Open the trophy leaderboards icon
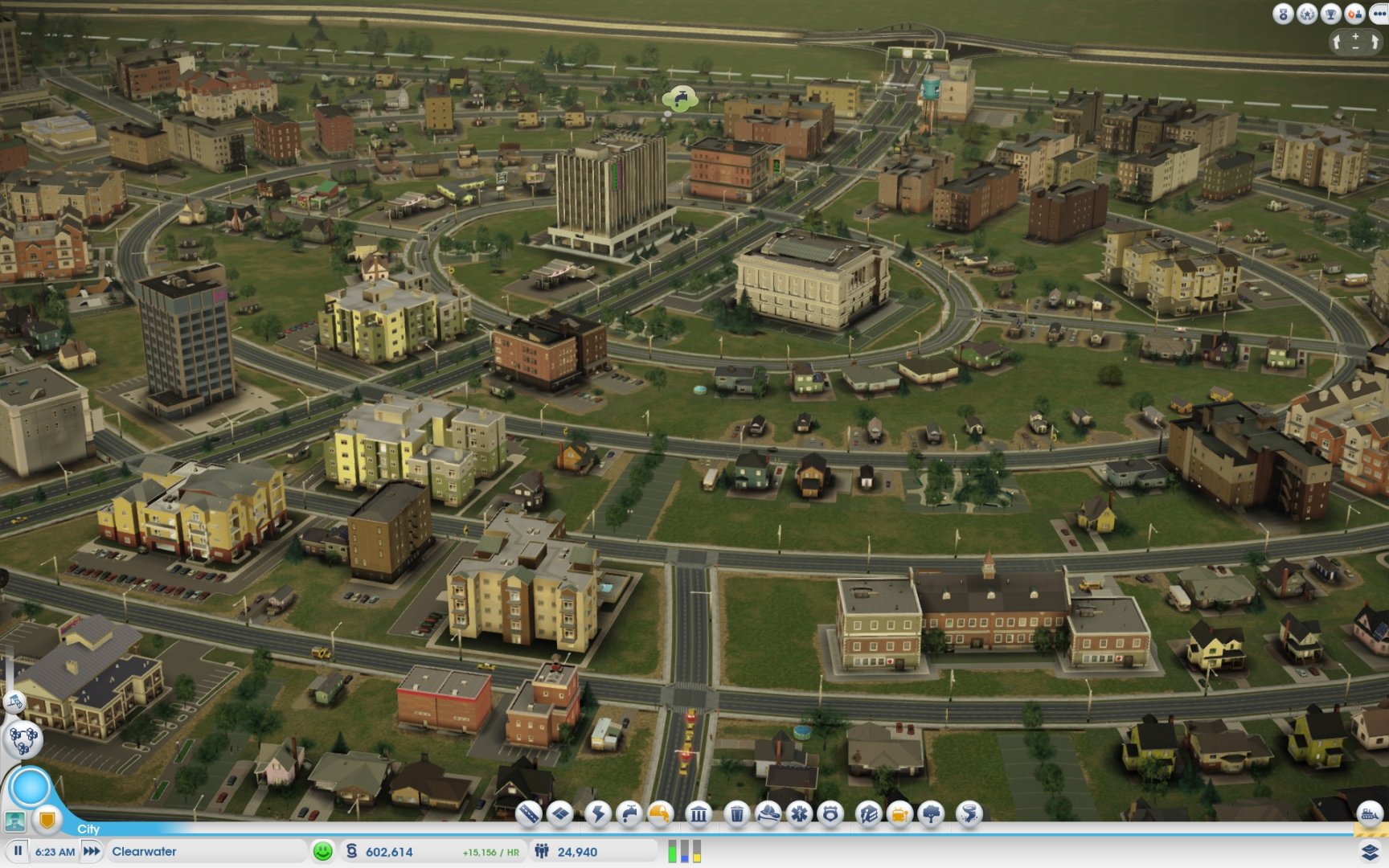Image resolution: width=1389 pixels, height=868 pixels. [x=1331, y=14]
